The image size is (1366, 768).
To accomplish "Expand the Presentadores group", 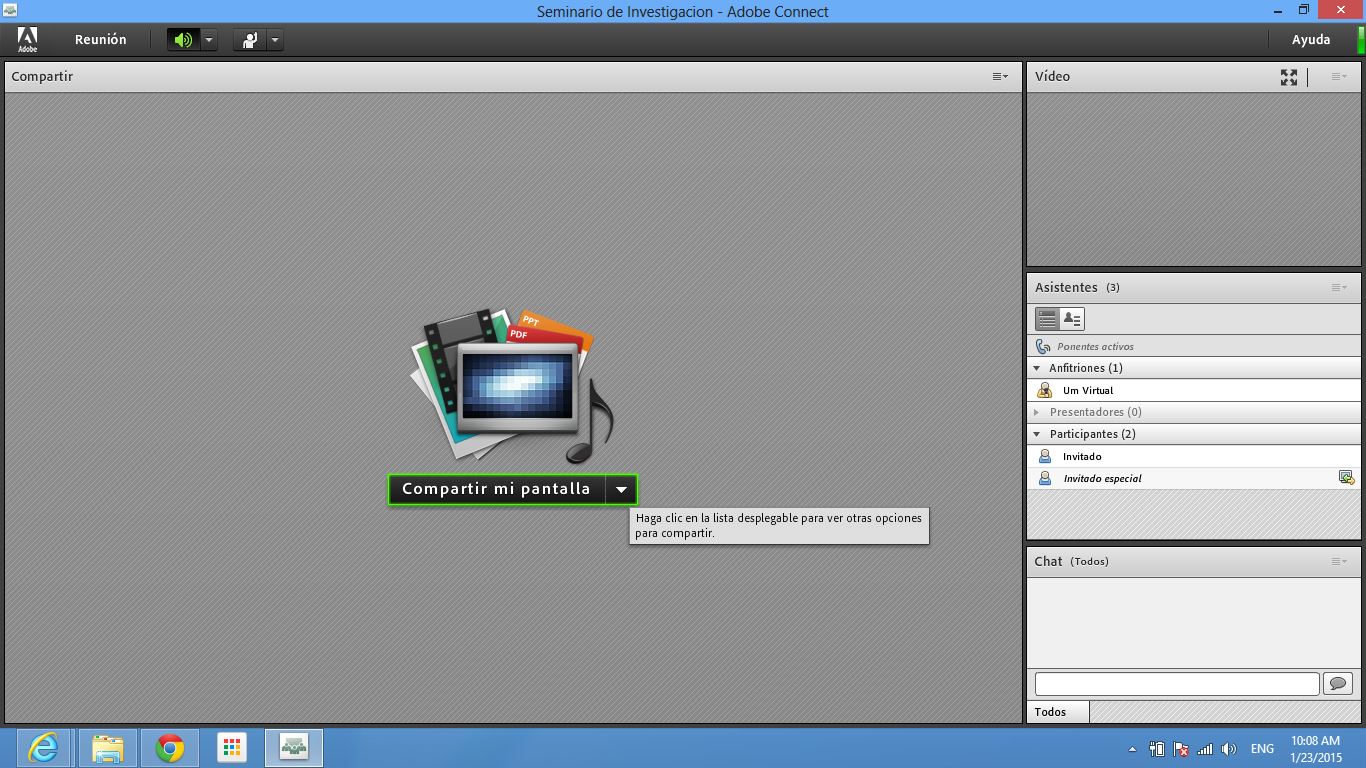I will coord(1037,412).
